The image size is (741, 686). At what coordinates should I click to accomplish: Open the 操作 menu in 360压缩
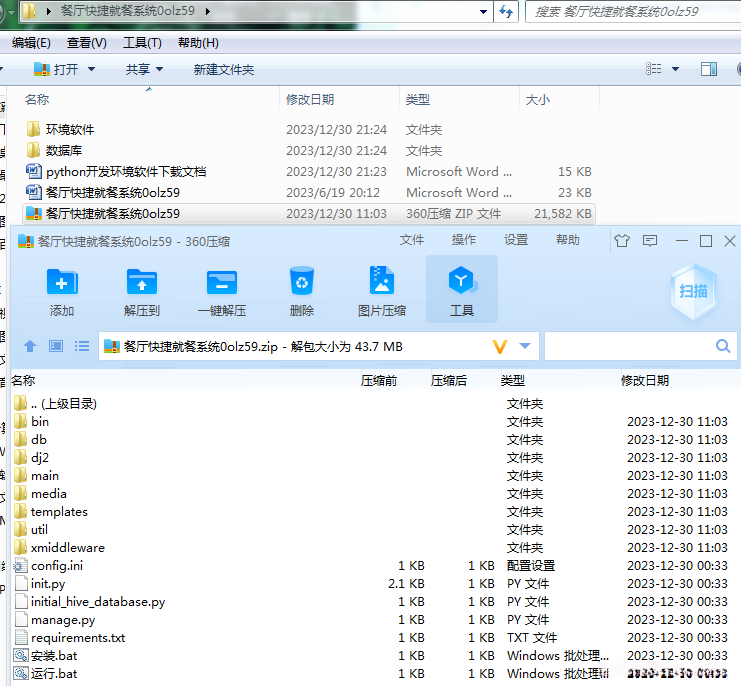pos(464,240)
